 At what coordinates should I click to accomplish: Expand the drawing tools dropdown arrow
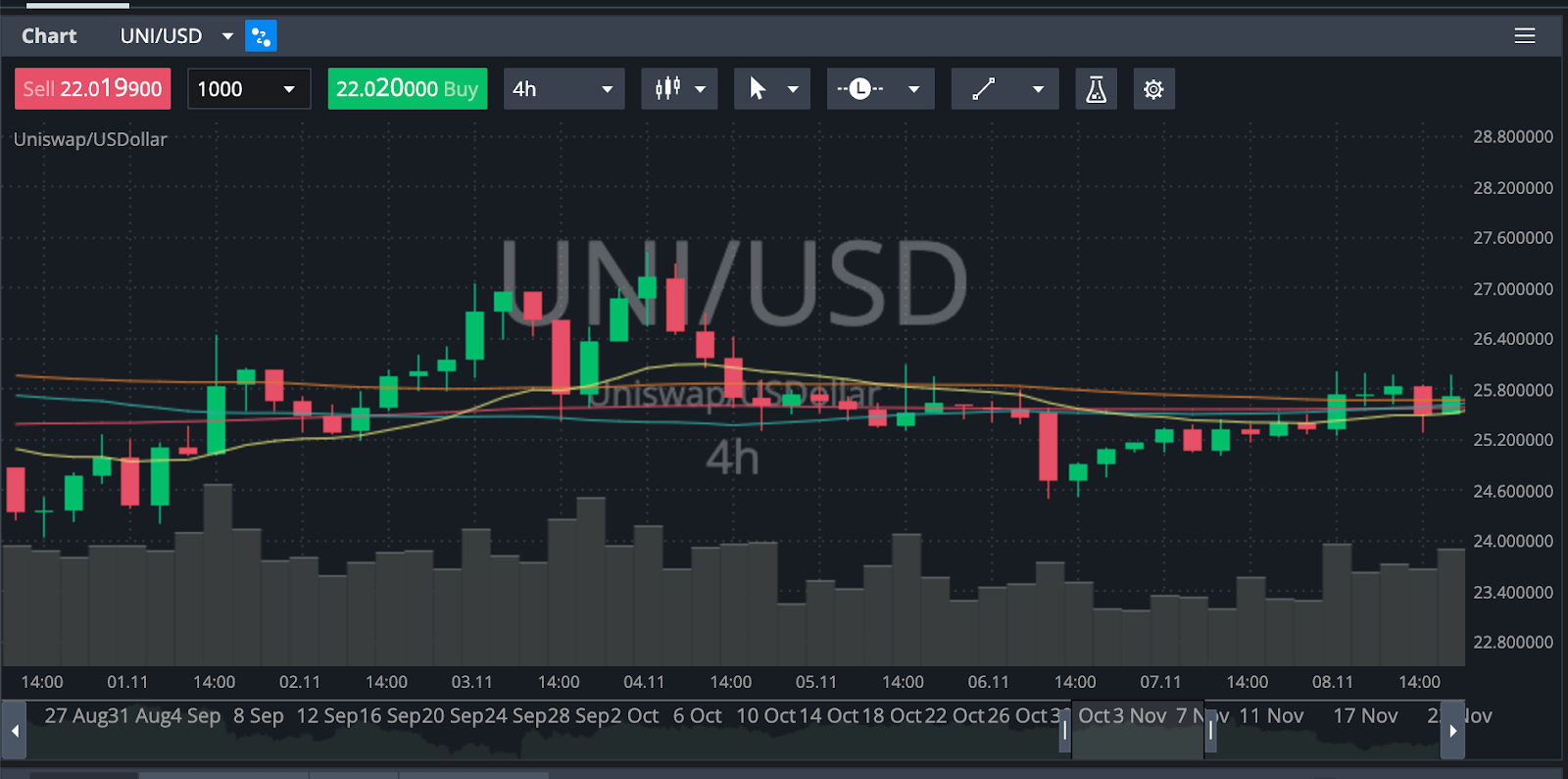pyautogui.click(x=1038, y=89)
